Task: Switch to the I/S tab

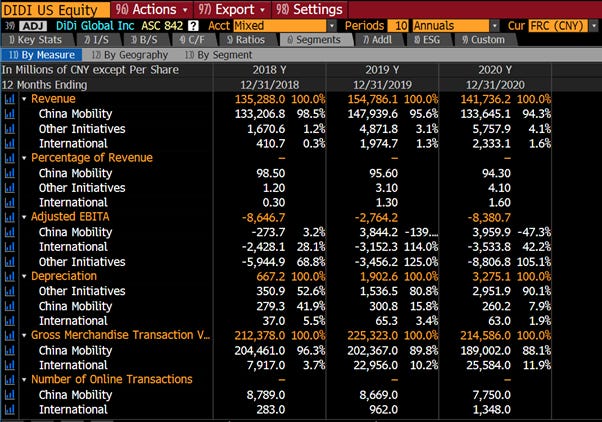Action: point(96,40)
